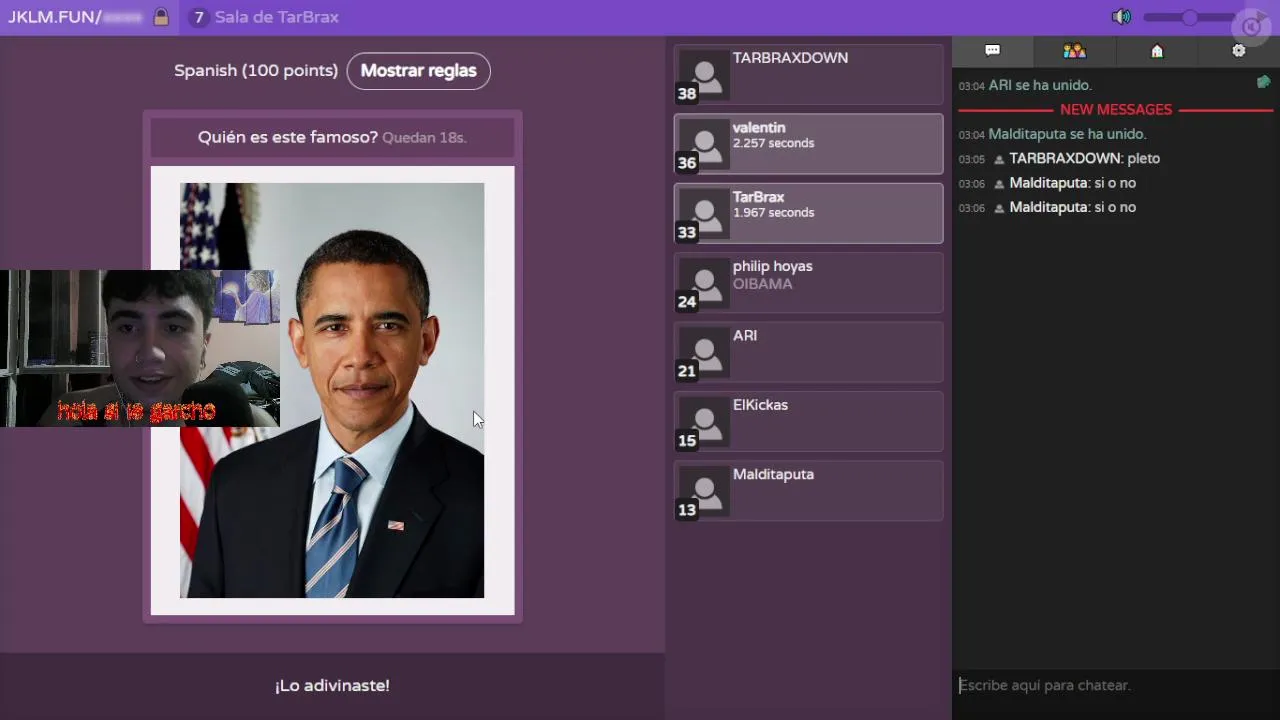This screenshot has width=1280, height=720.
Task: Open the chat tab icon
Action: pyautogui.click(x=992, y=51)
